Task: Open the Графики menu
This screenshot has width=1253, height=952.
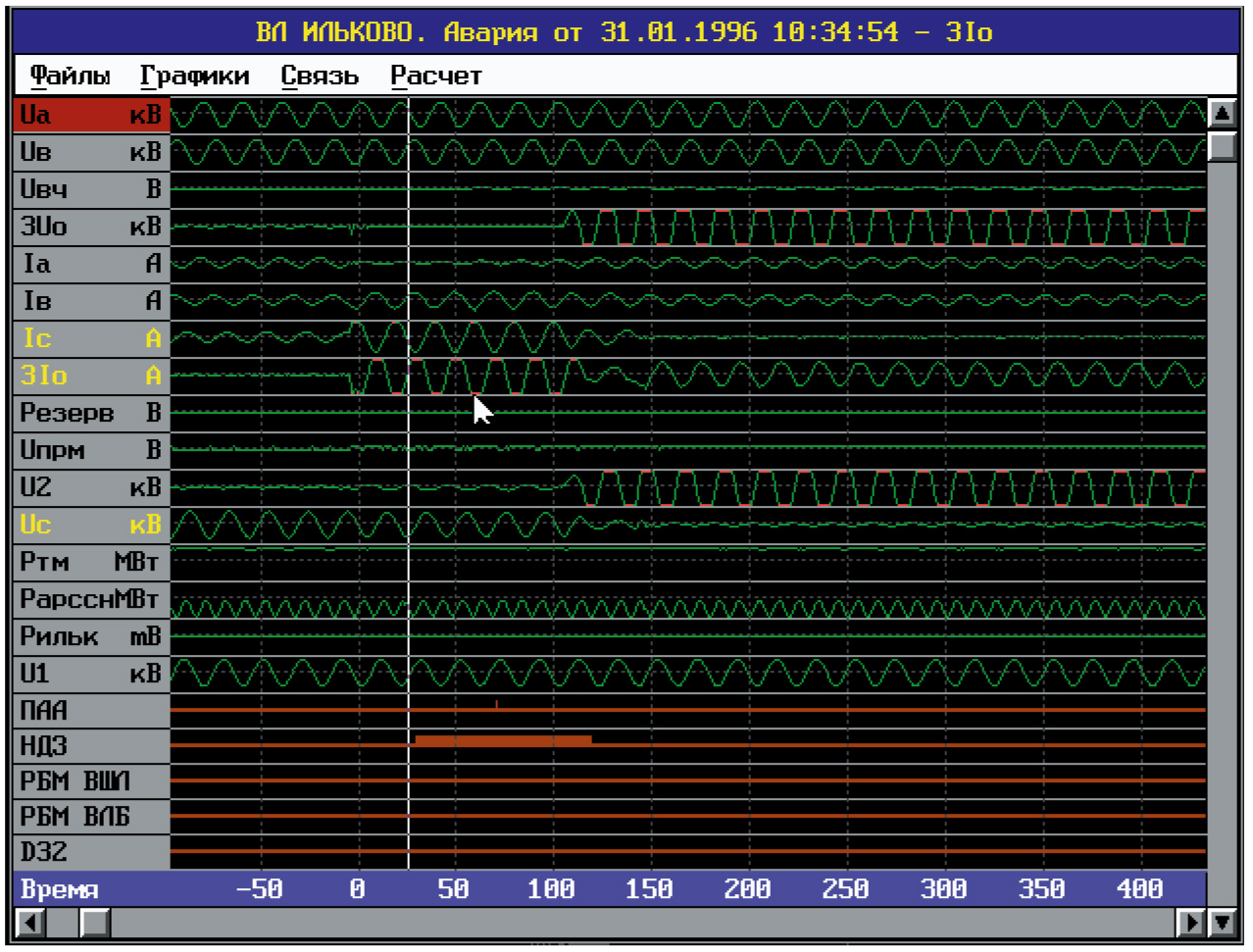Action: 194,75
